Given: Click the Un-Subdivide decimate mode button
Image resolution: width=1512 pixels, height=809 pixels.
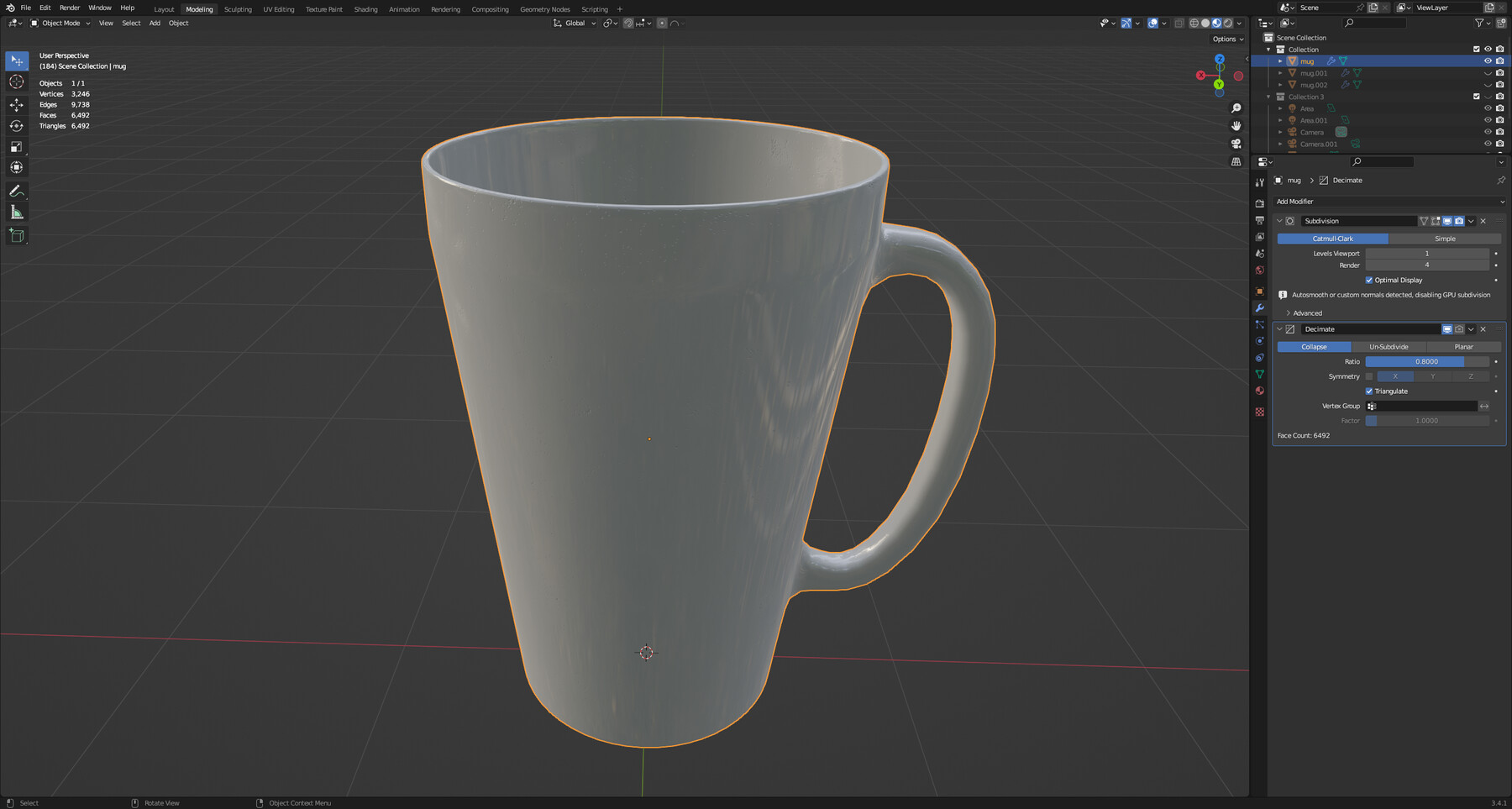Looking at the screenshot, I should pyautogui.click(x=1389, y=346).
